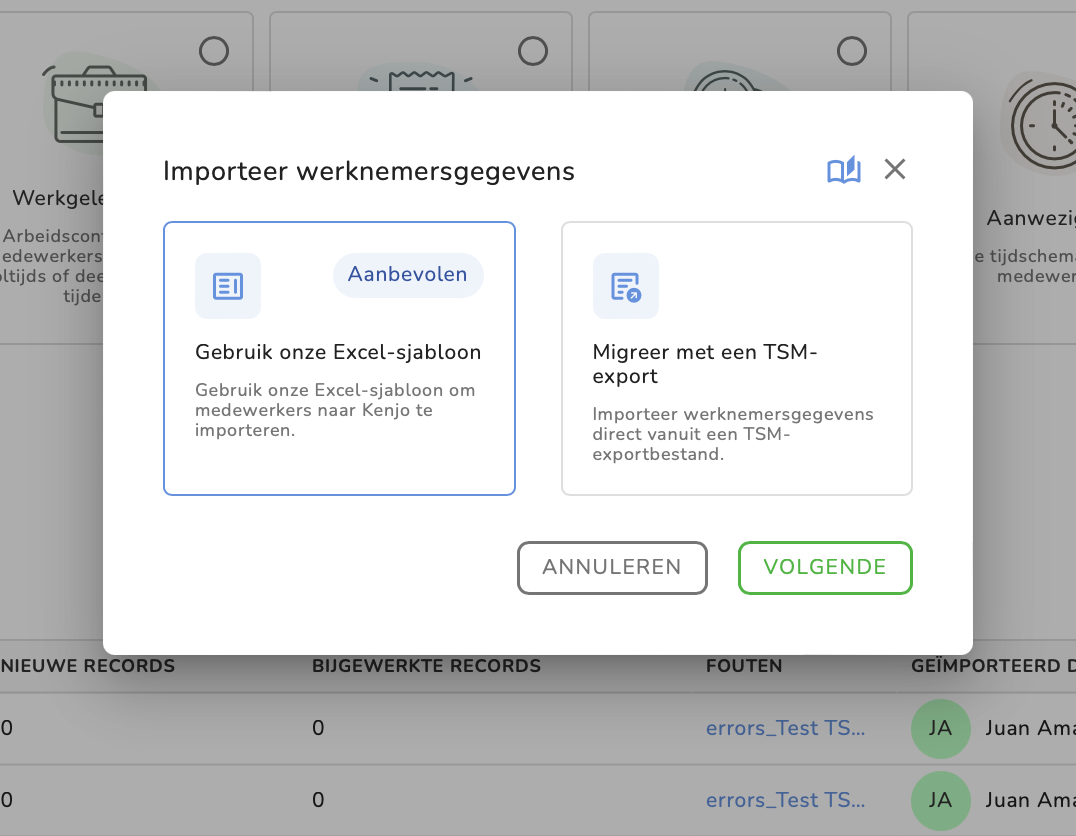Click the clock icon on Aanwezigheid card
1076x836 pixels.
click(x=1044, y=124)
